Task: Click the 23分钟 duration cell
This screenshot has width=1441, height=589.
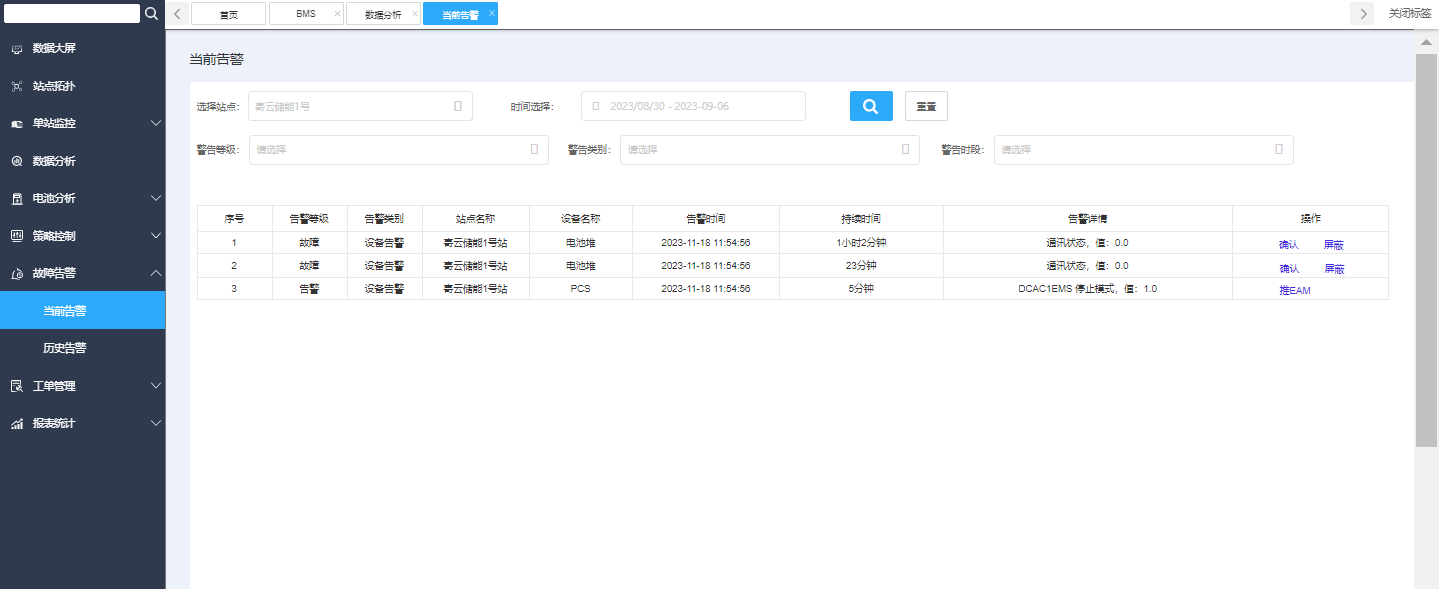Action: [x=861, y=266]
